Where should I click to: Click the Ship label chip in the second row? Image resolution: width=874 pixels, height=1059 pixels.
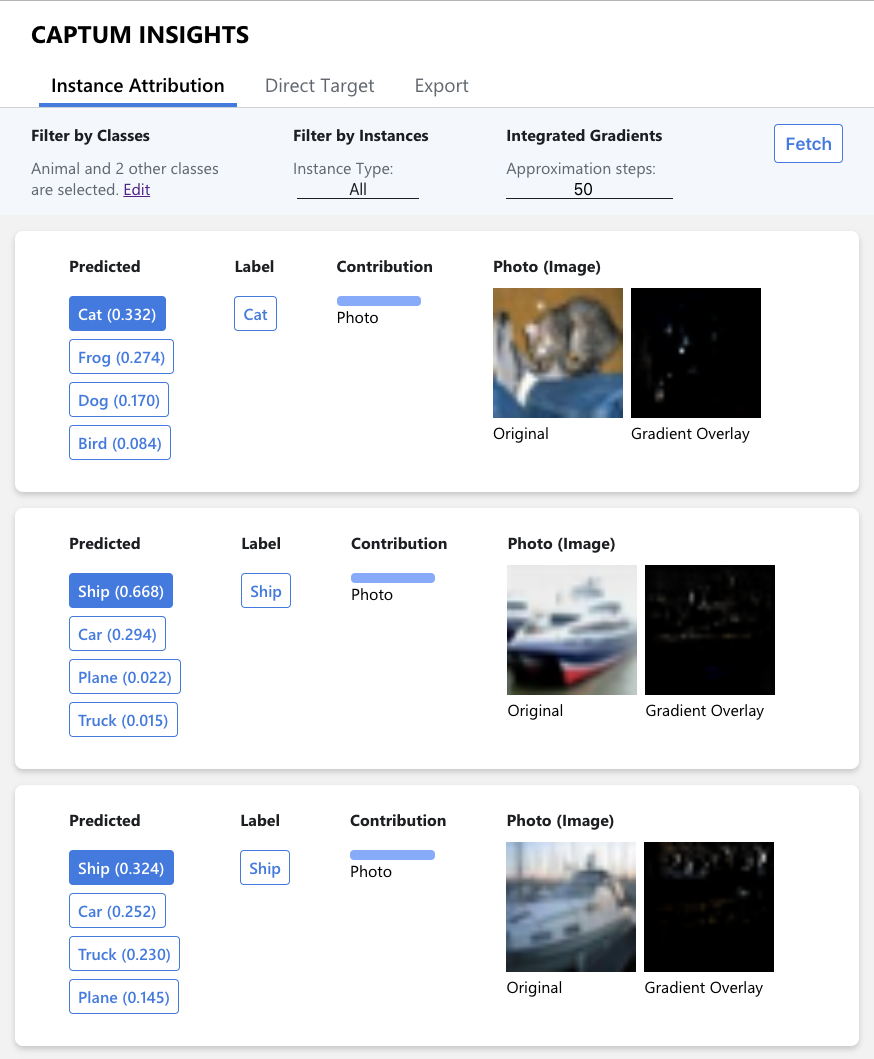tap(265, 590)
